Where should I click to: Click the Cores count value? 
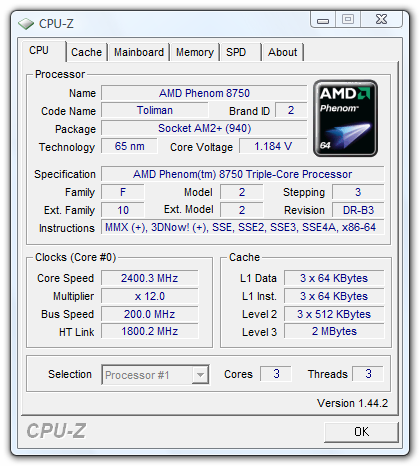(x=276, y=374)
